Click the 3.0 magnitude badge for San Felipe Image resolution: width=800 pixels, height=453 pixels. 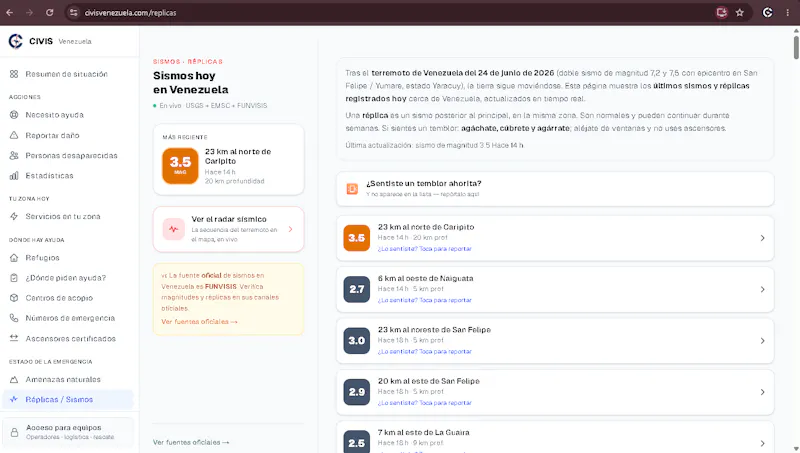(x=357, y=341)
